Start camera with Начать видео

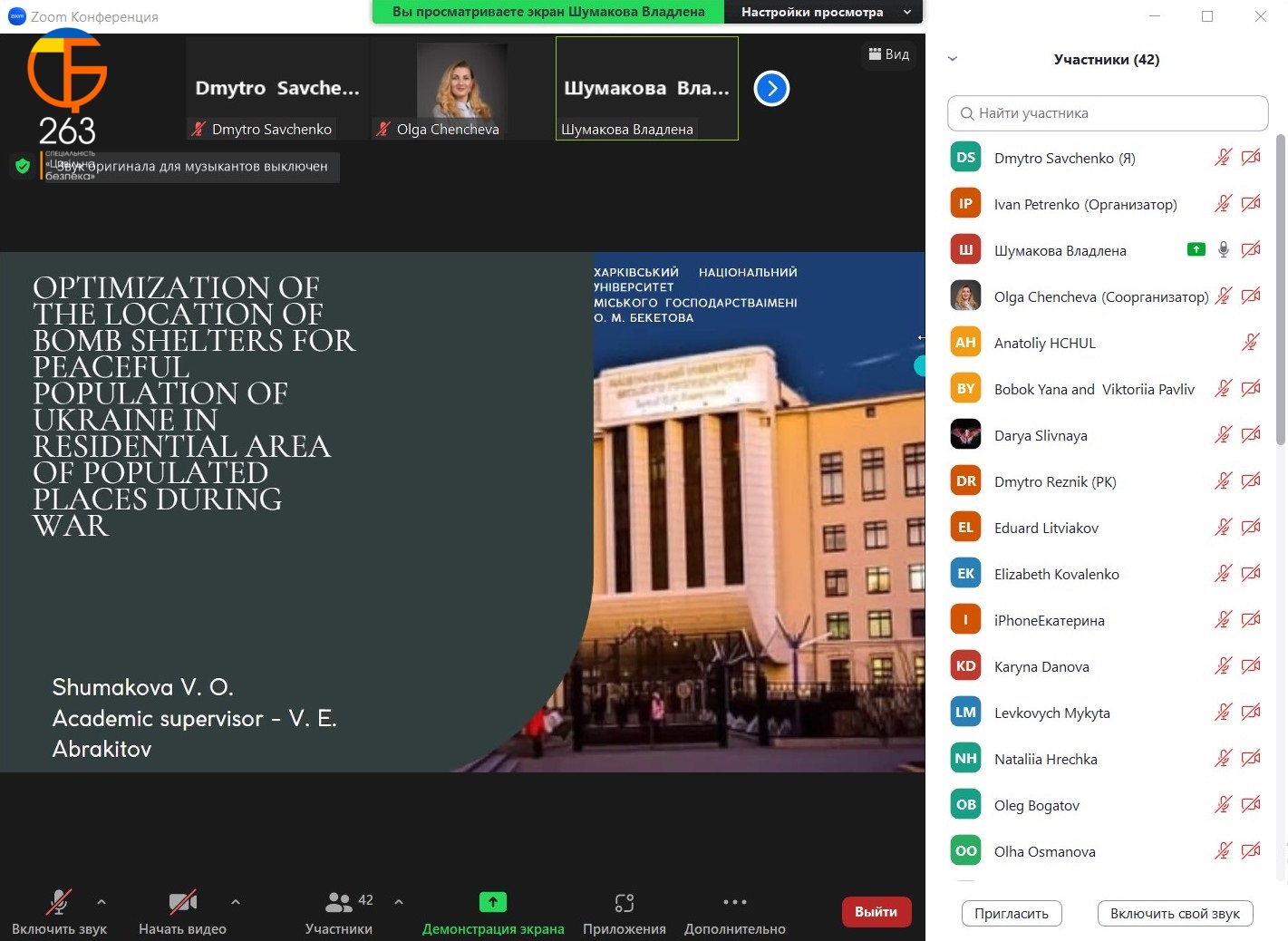pyautogui.click(x=182, y=902)
